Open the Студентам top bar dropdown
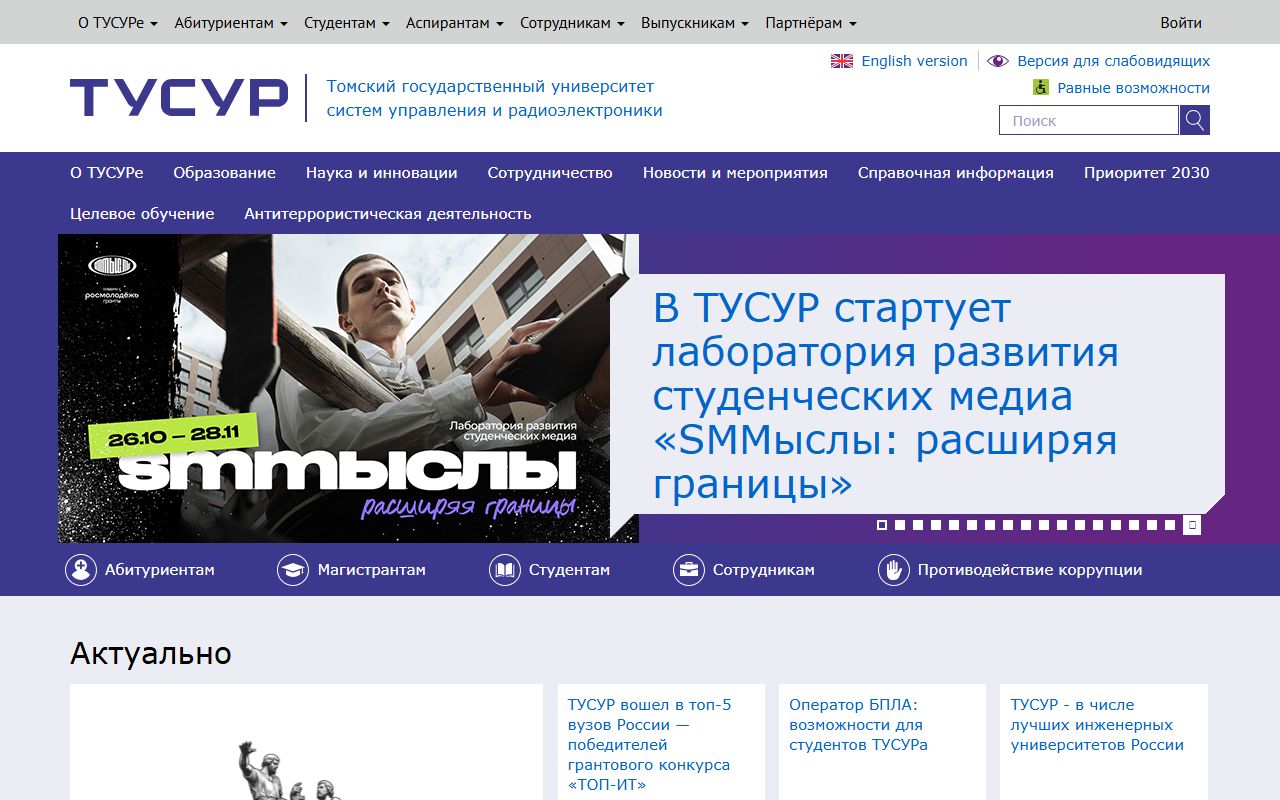Image resolution: width=1280 pixels, height=800 pixels. click(x=347, y=22)
